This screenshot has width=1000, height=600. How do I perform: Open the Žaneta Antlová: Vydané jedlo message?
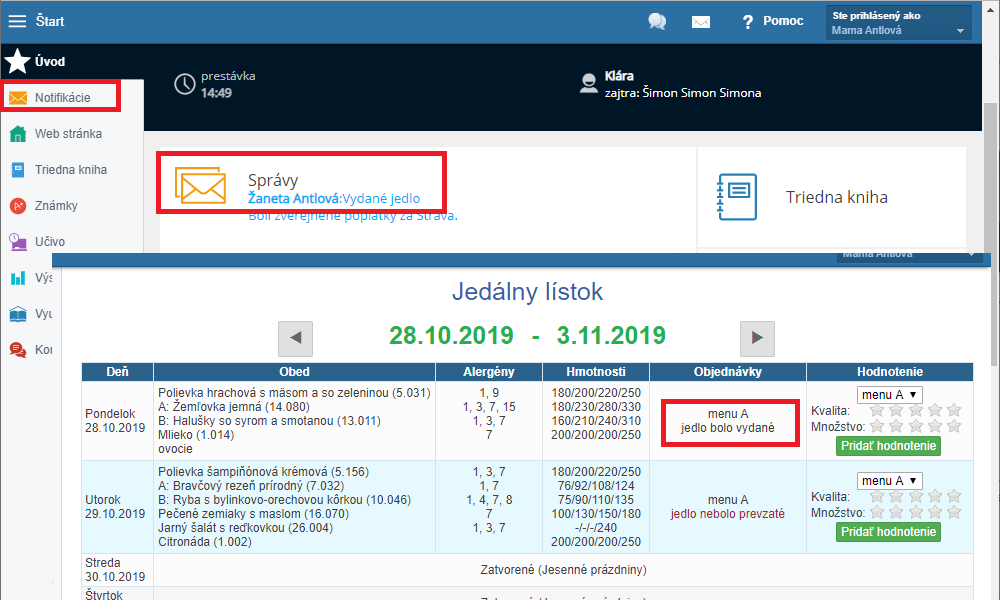click(334, 198)
